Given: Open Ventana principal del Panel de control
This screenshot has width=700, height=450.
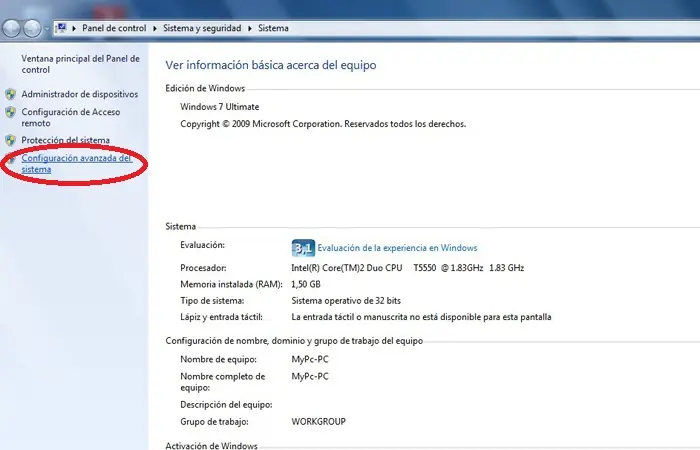Looking at the screenshot, I should tap(80, 64).
